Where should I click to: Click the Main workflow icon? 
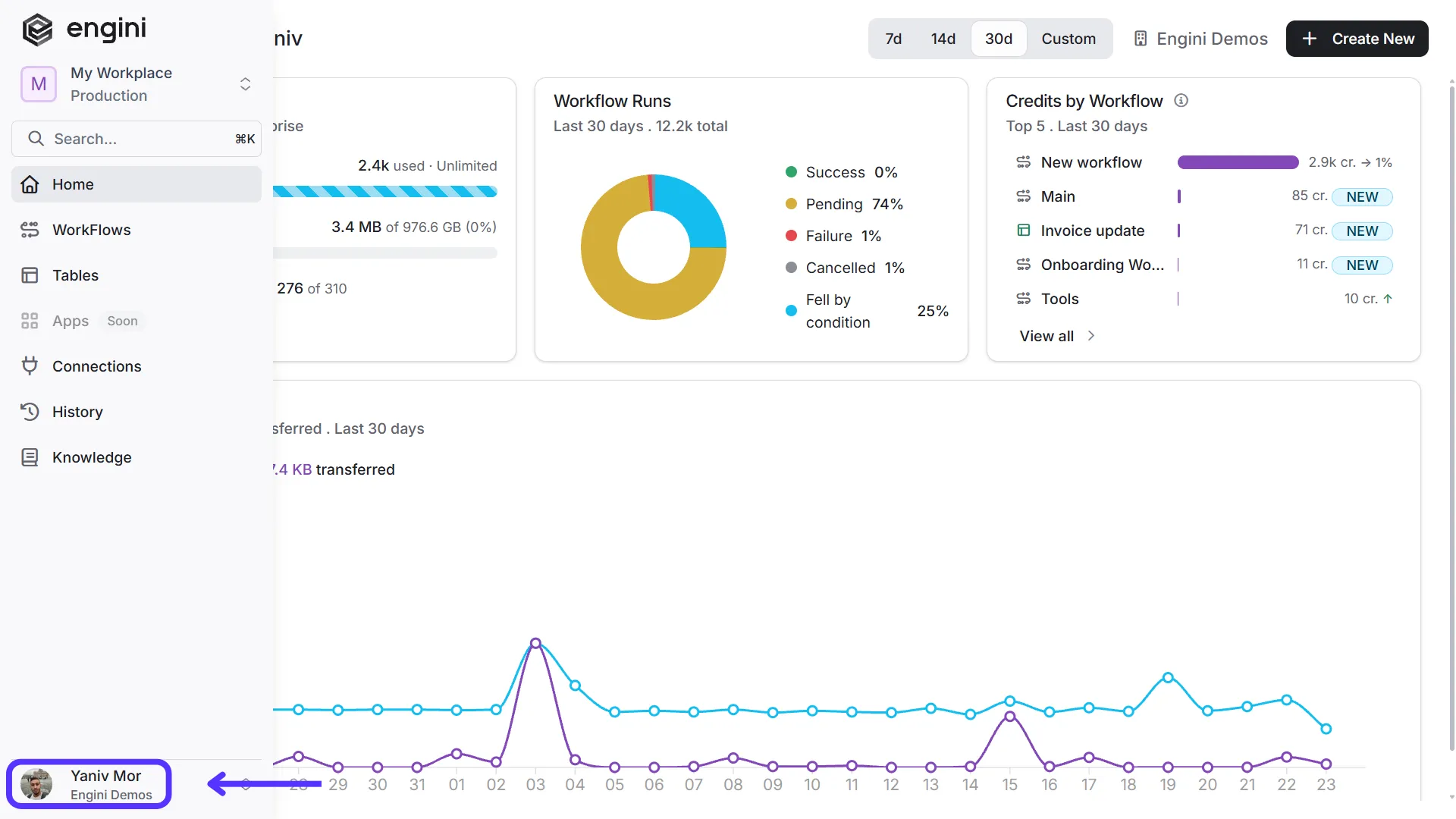(1024, 196)
